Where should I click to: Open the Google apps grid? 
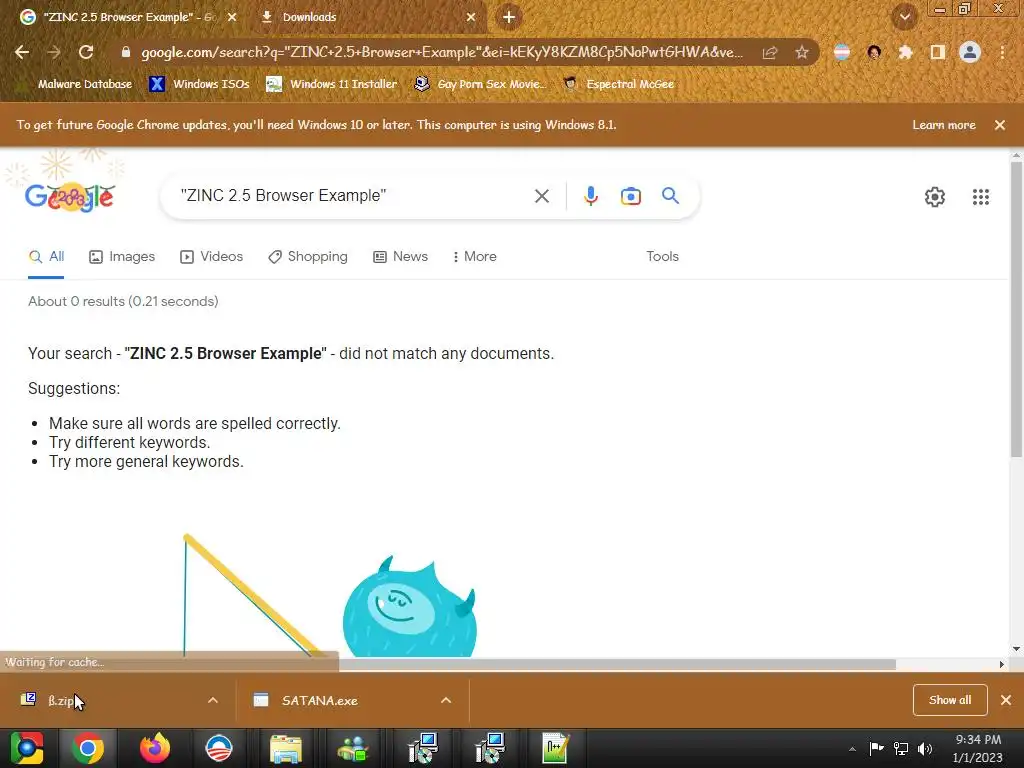980,197
